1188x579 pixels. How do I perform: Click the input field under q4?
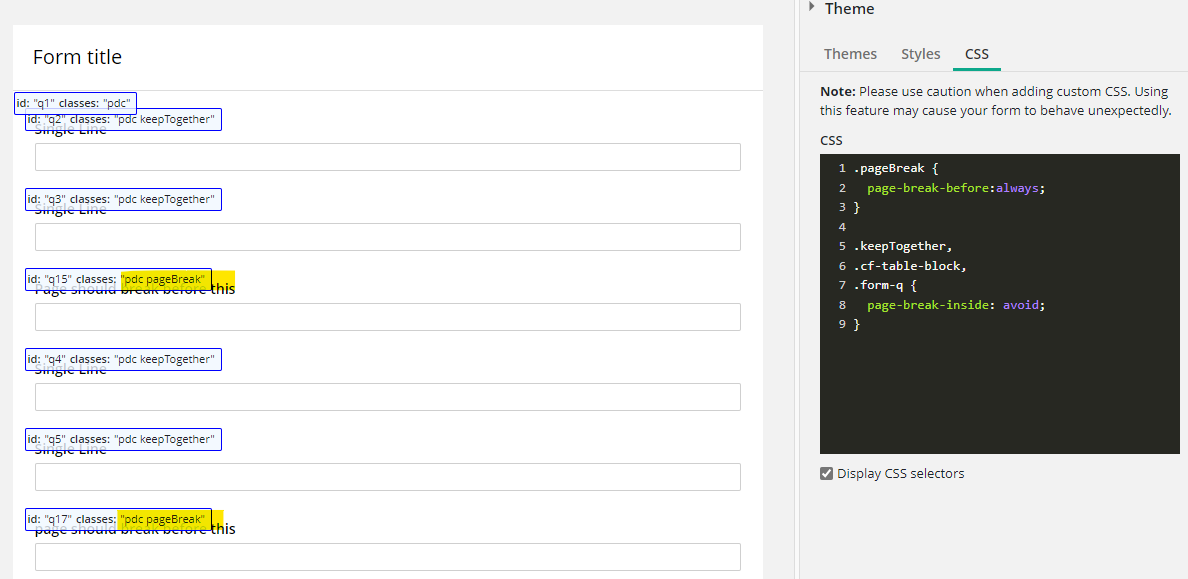tap(388, 397)
